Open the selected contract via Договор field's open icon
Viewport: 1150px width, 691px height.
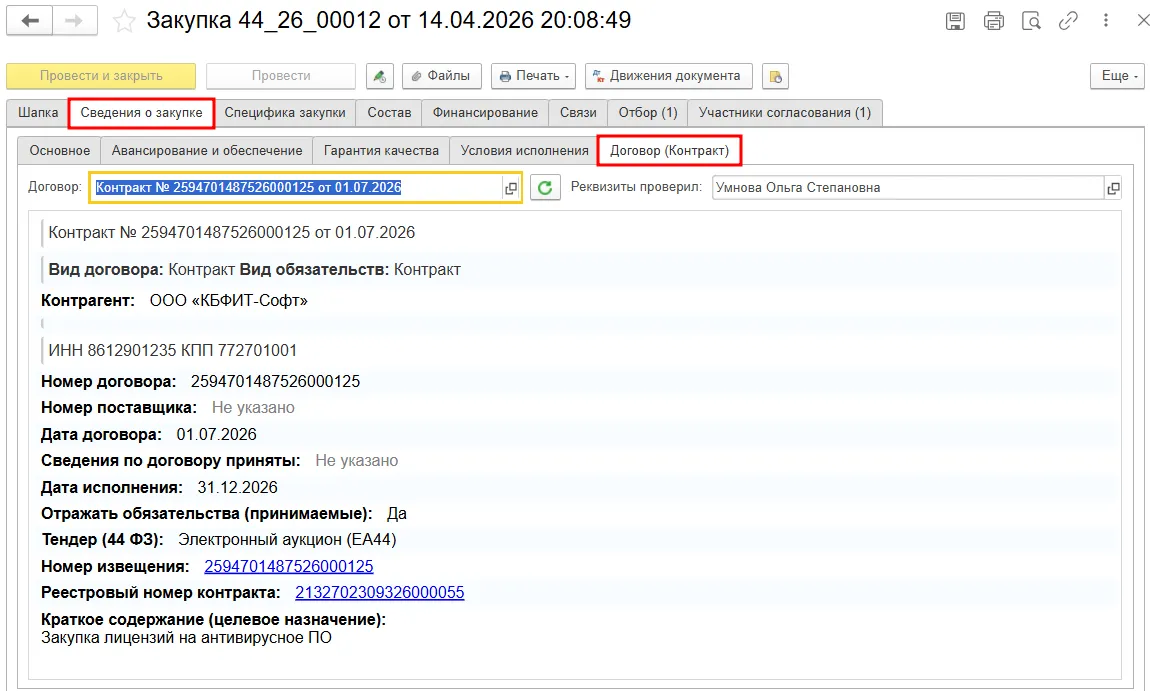[511, 188]
